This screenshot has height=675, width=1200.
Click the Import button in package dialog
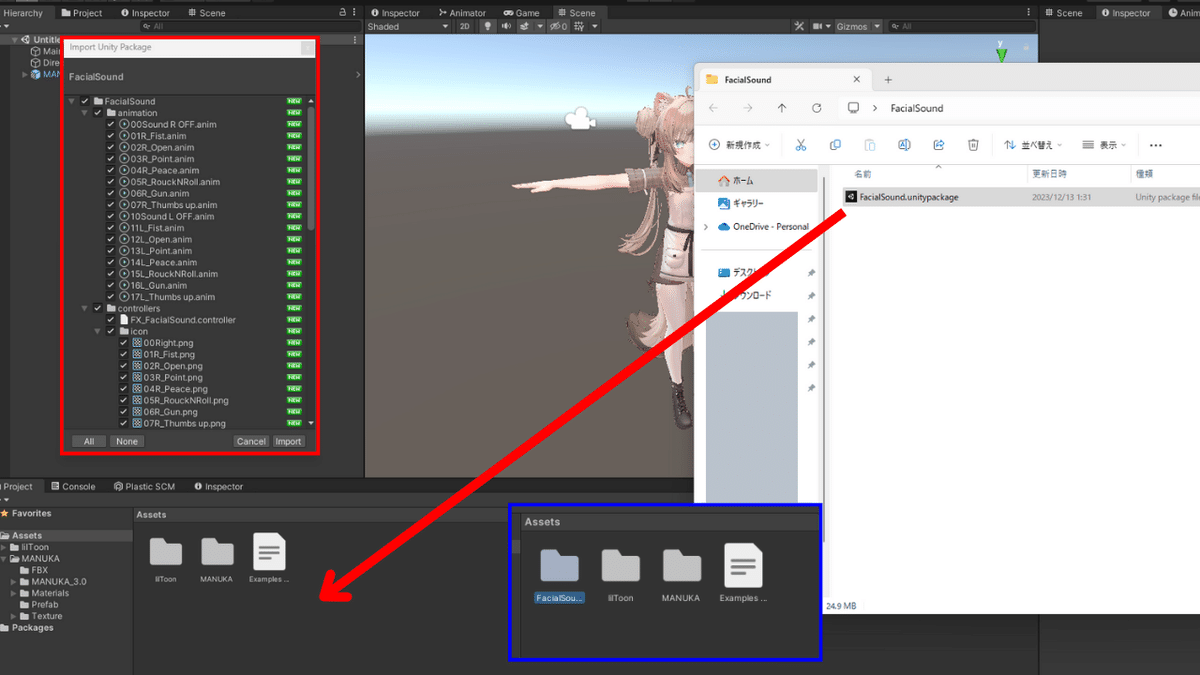[x=289, y=441]
